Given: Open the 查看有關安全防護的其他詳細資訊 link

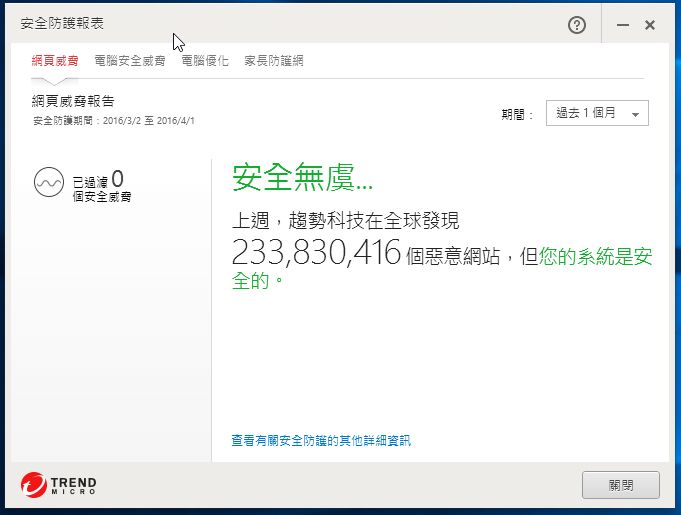Looking at the screenshot, I should [321, 441].
